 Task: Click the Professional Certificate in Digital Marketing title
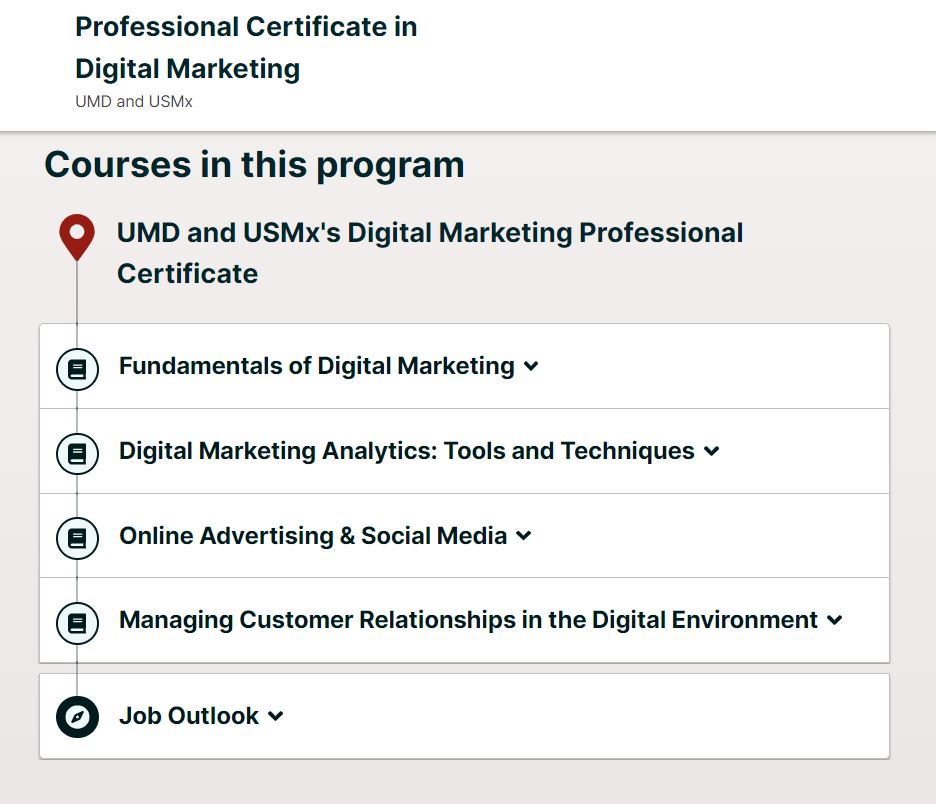pos(246,47)
